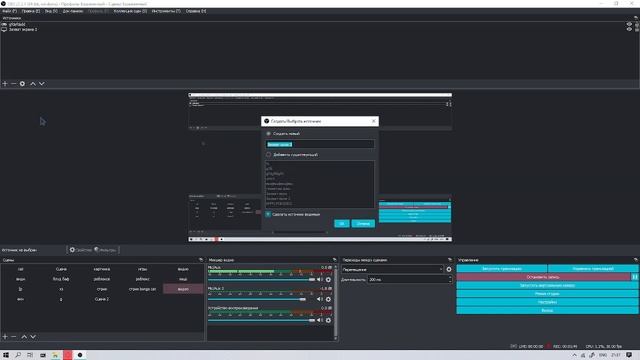Open Task View on taskbar
This screenshot has height=360, width=640.
tap(30, 355)
